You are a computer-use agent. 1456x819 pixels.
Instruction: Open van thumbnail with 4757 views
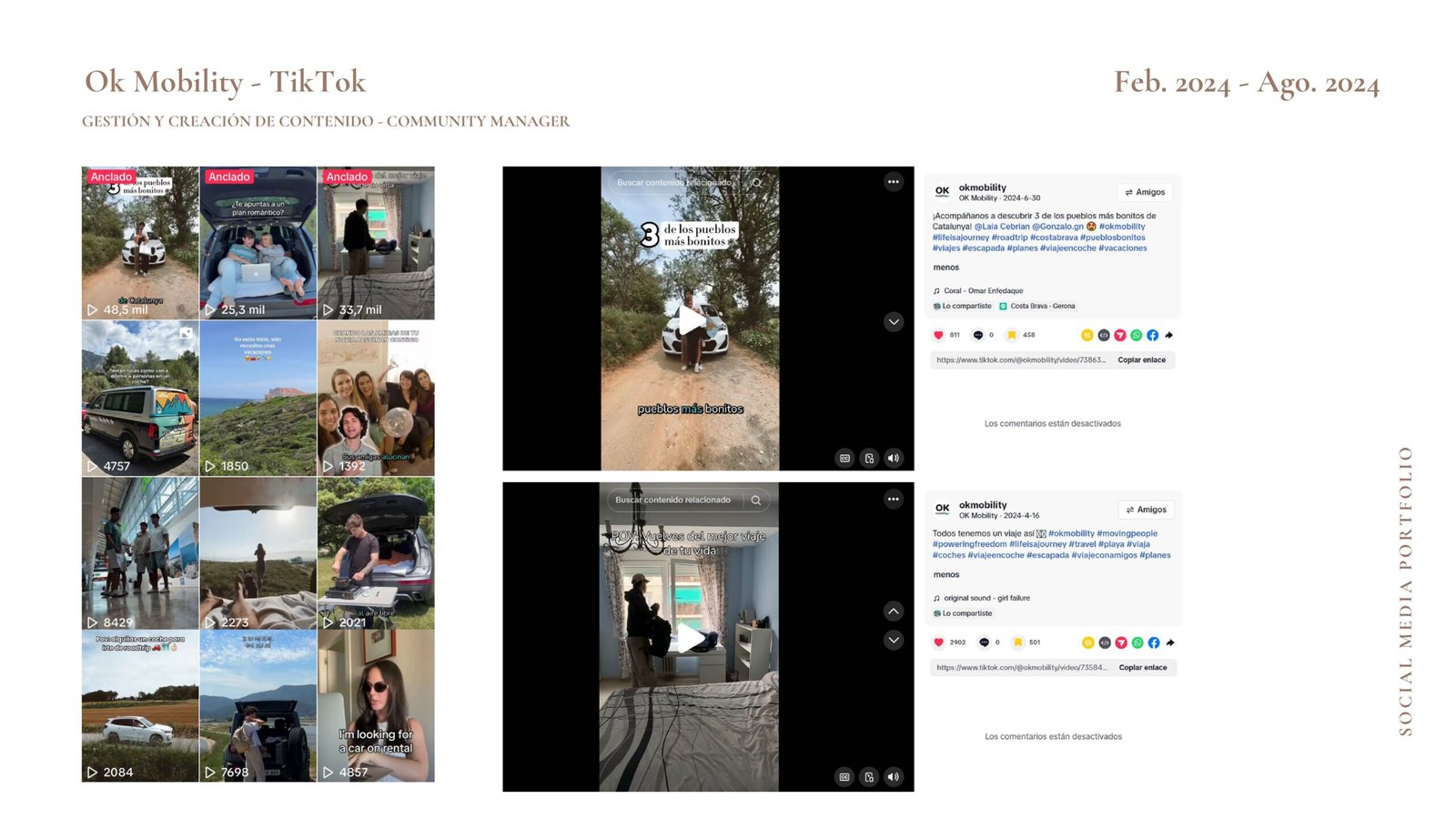[x=140, y=399]
